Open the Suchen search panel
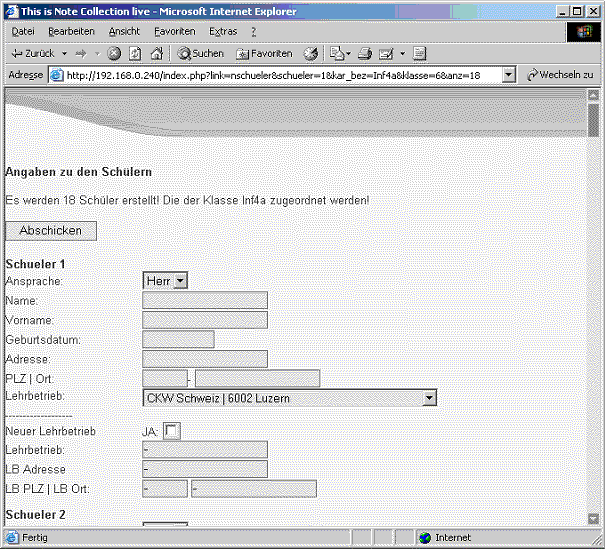The height and width of the screenshot is (549, 605). (201, 53)
